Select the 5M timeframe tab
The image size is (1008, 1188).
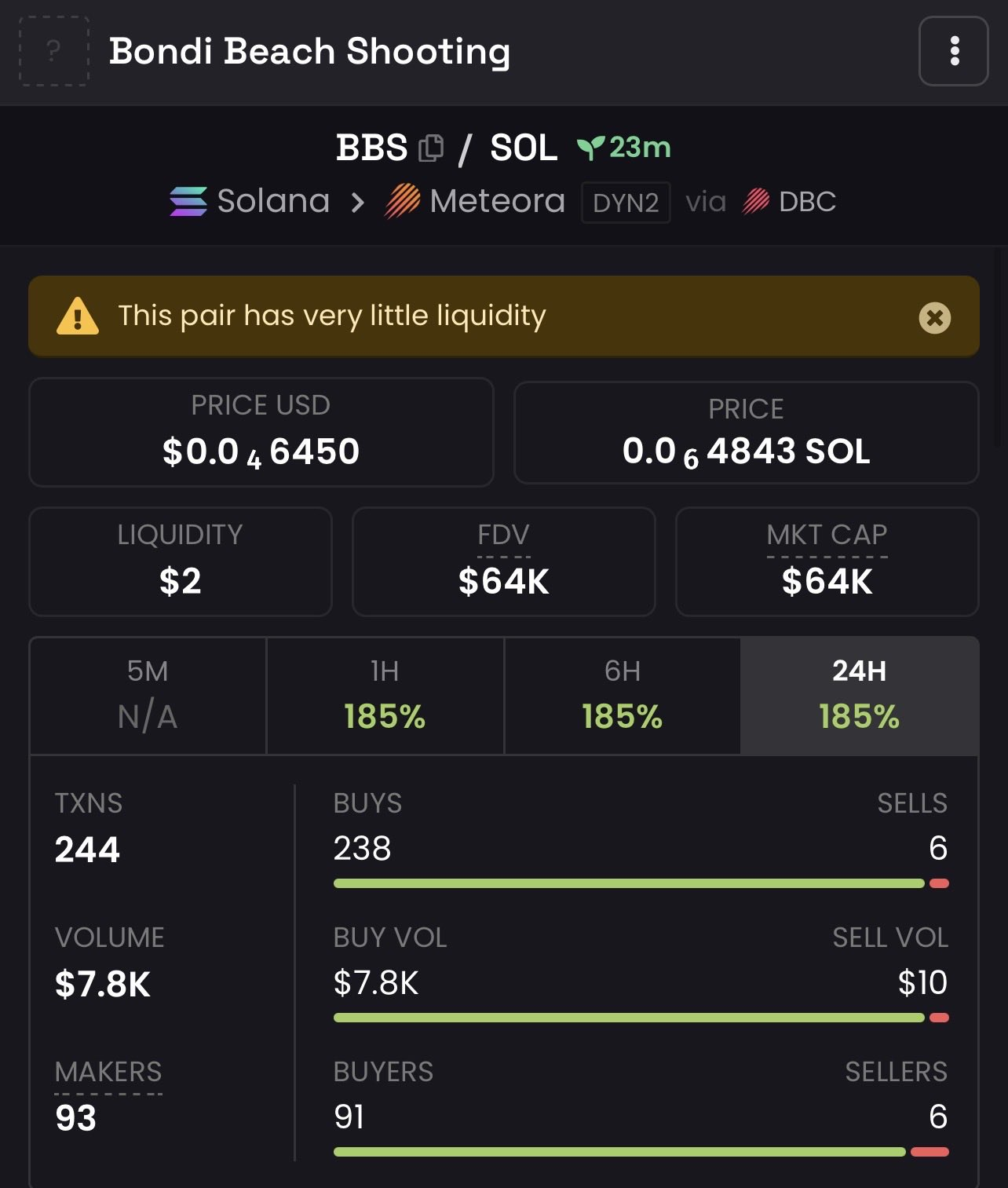148,696
